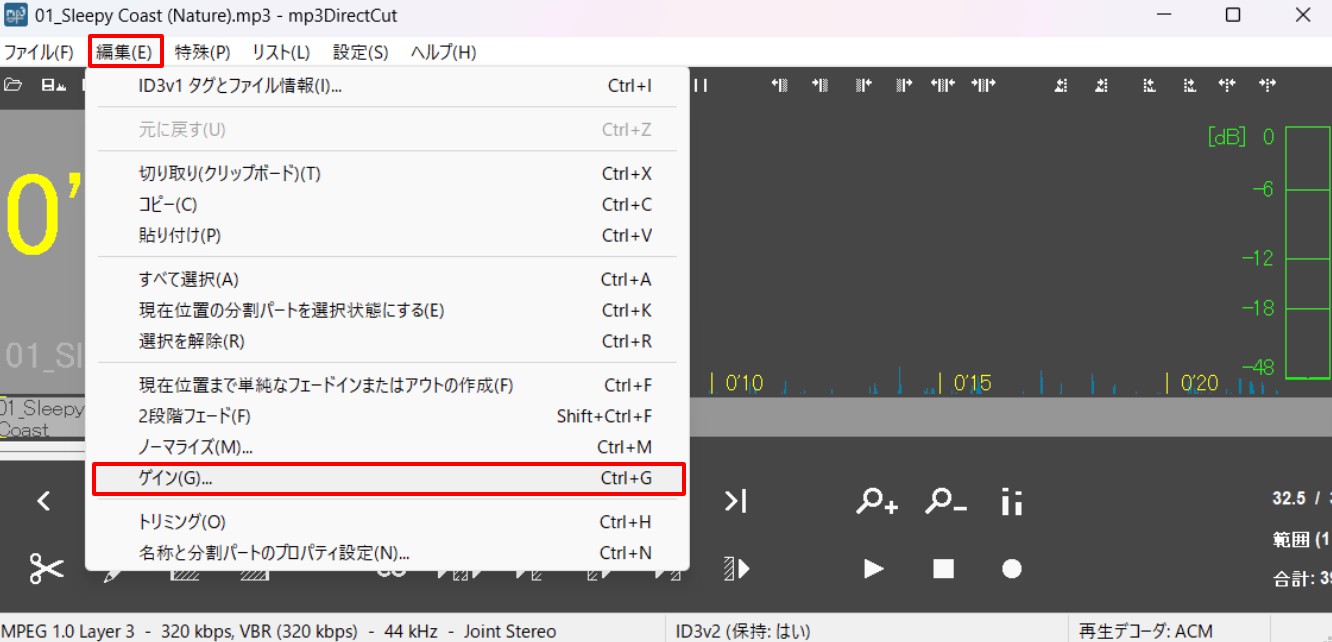Close the open 編集(E) menu
This screenshot has height=642, width=1332.
tap(125, 52)
